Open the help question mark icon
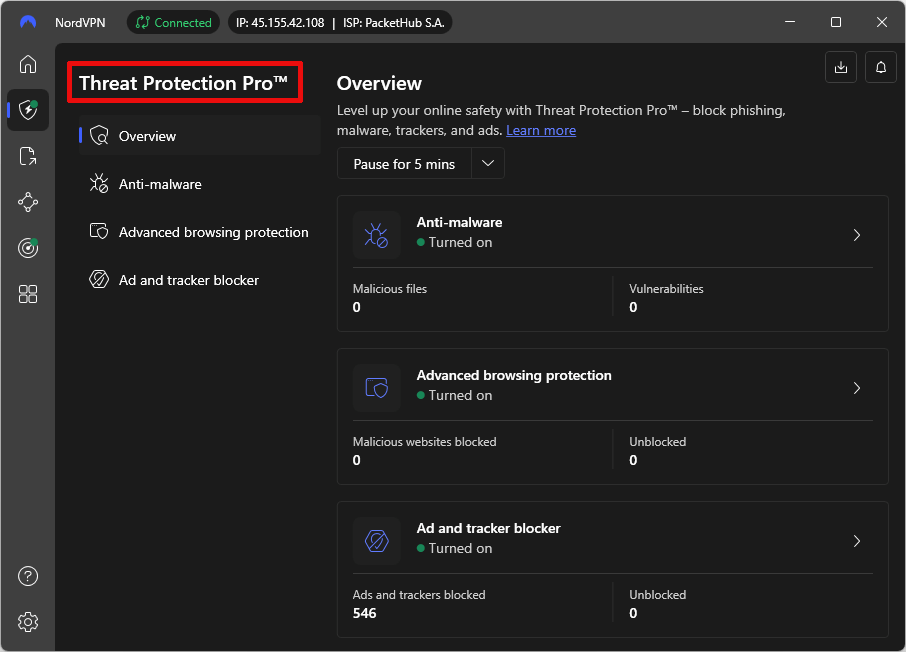This screenshot has width=906, height=652. [27, 576]
